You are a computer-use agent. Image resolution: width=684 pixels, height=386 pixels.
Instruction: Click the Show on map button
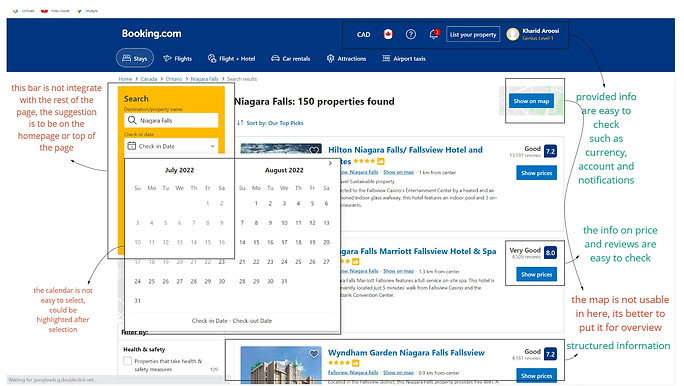[x=531, y=101]
